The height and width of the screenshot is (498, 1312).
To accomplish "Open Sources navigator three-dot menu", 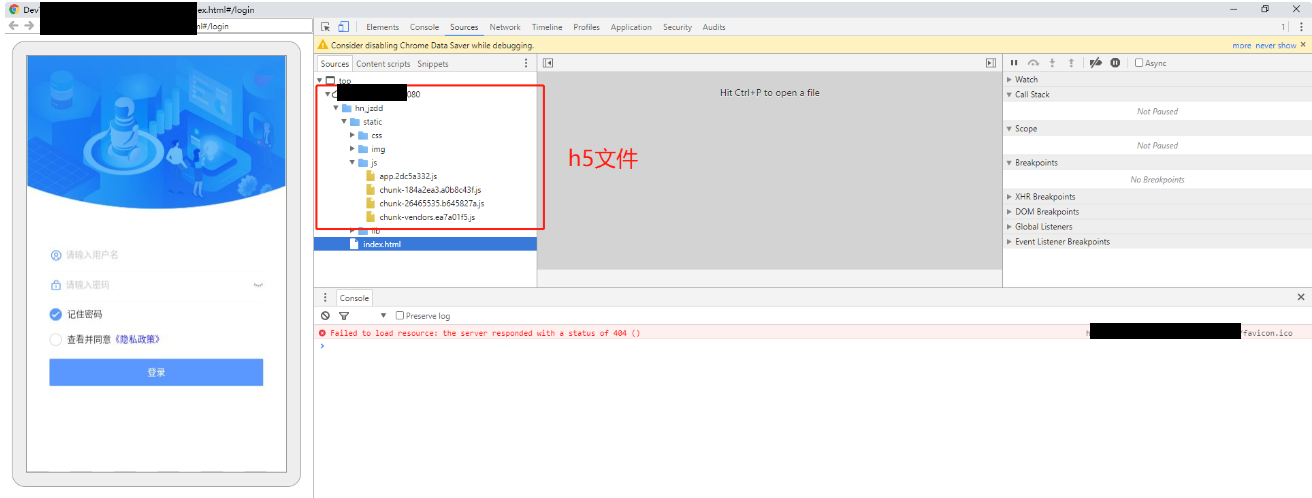I will pos(527,63).
